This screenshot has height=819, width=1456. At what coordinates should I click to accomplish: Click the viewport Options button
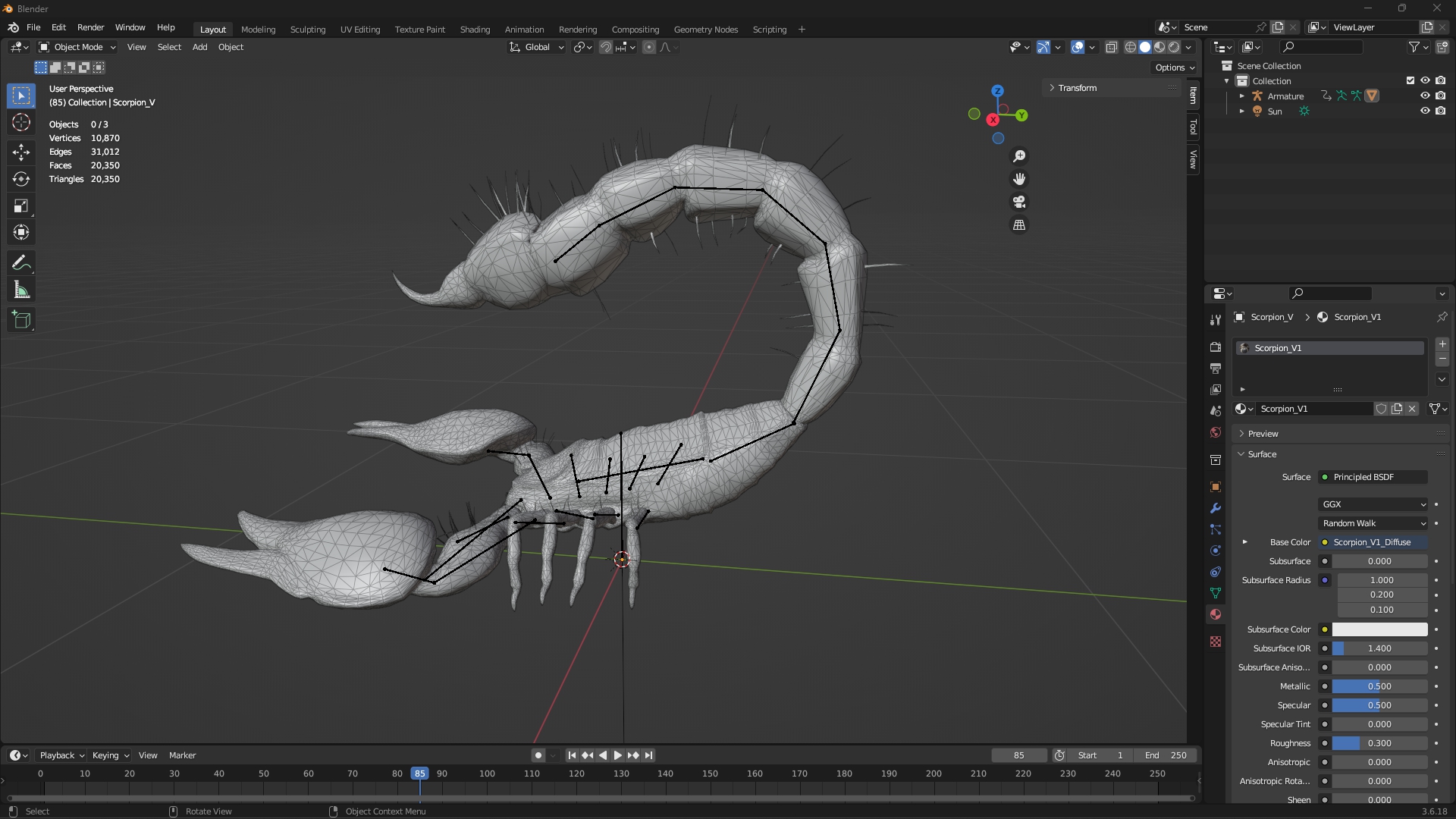[1175, 67]
